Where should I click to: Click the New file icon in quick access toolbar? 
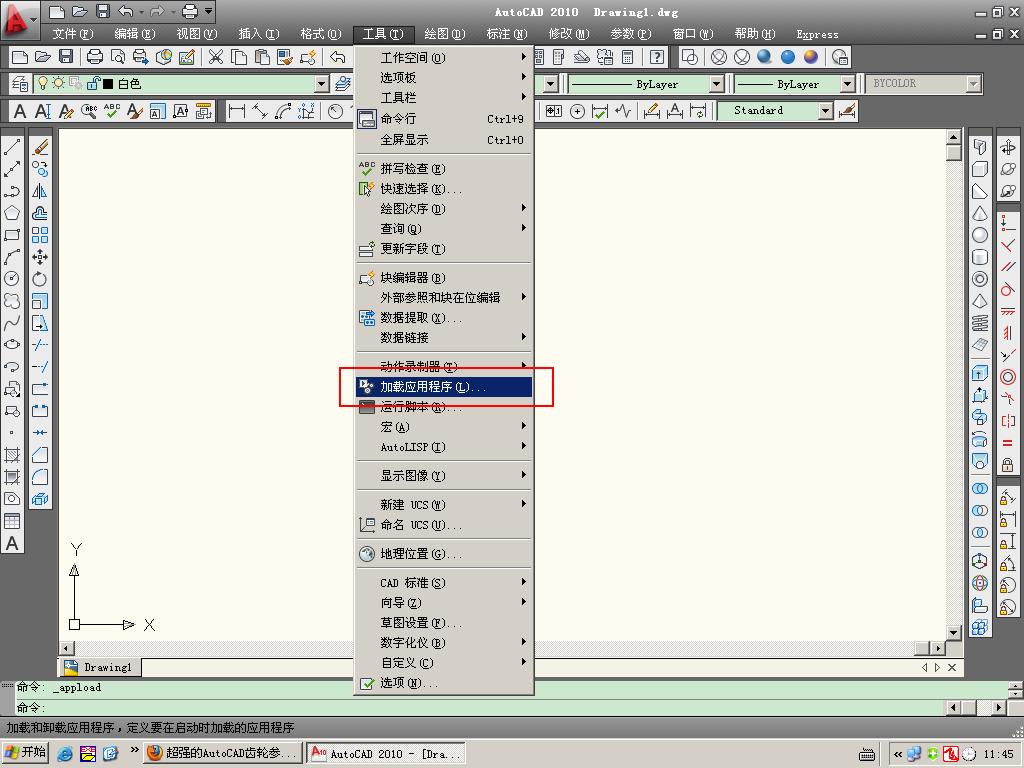point(57,11)
